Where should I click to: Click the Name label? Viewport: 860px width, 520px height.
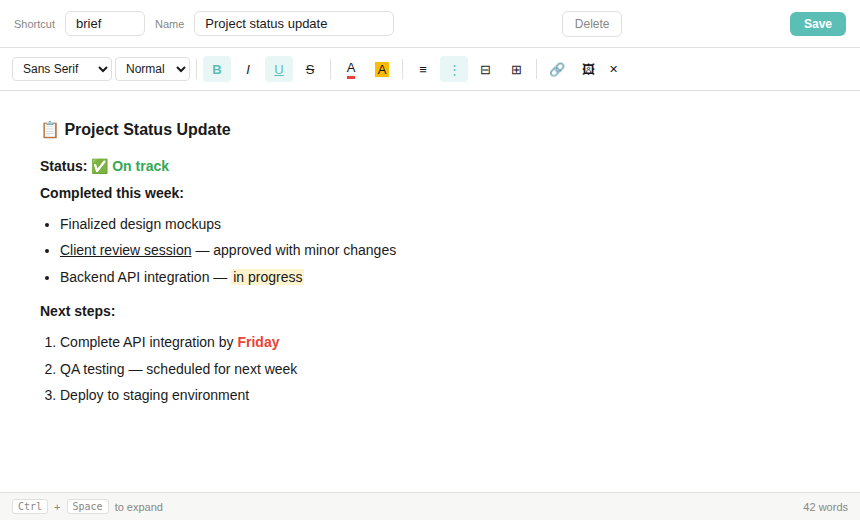point(169,24)
